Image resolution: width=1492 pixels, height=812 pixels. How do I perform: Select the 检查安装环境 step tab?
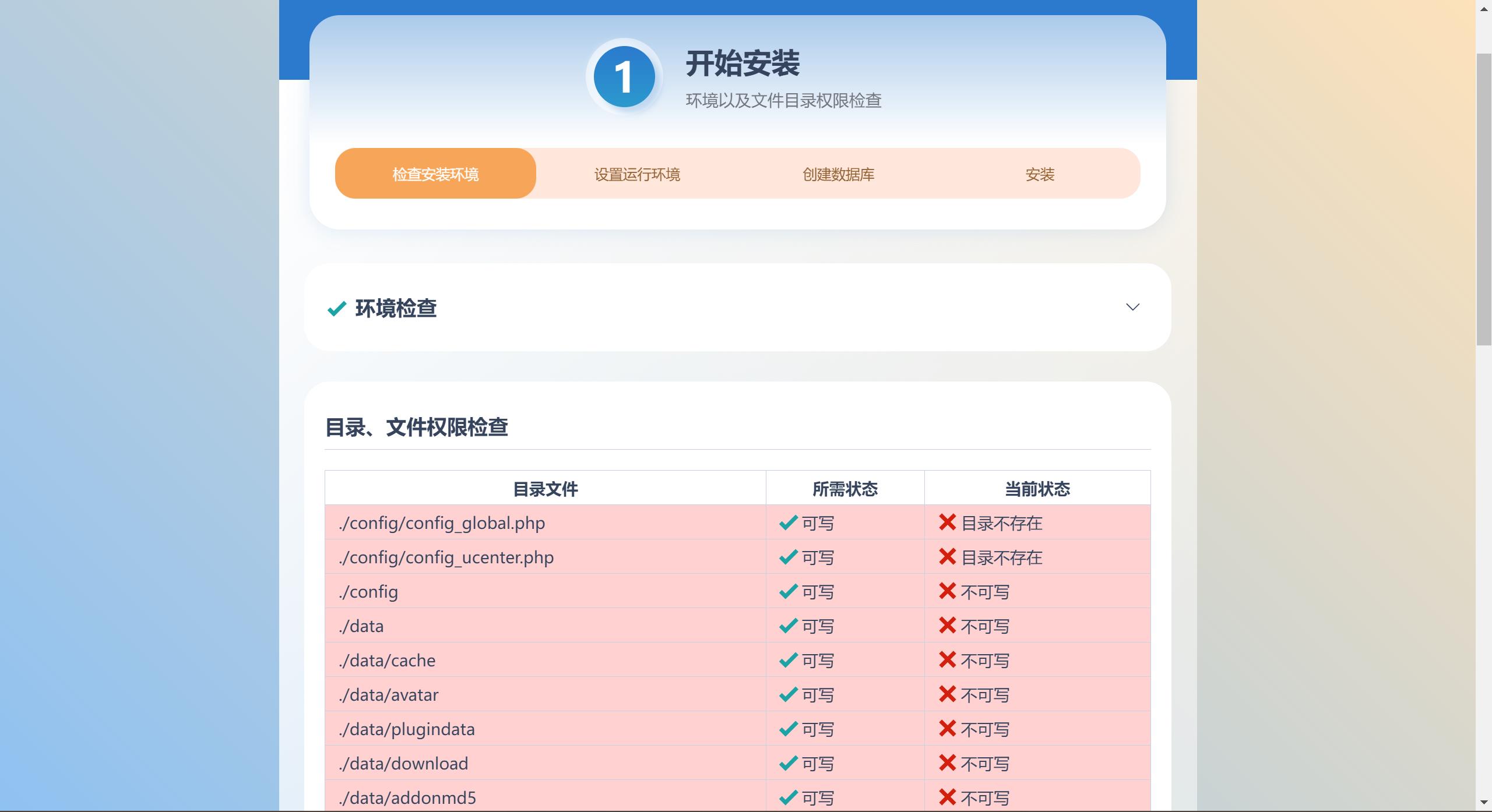[x=435, y=174]
